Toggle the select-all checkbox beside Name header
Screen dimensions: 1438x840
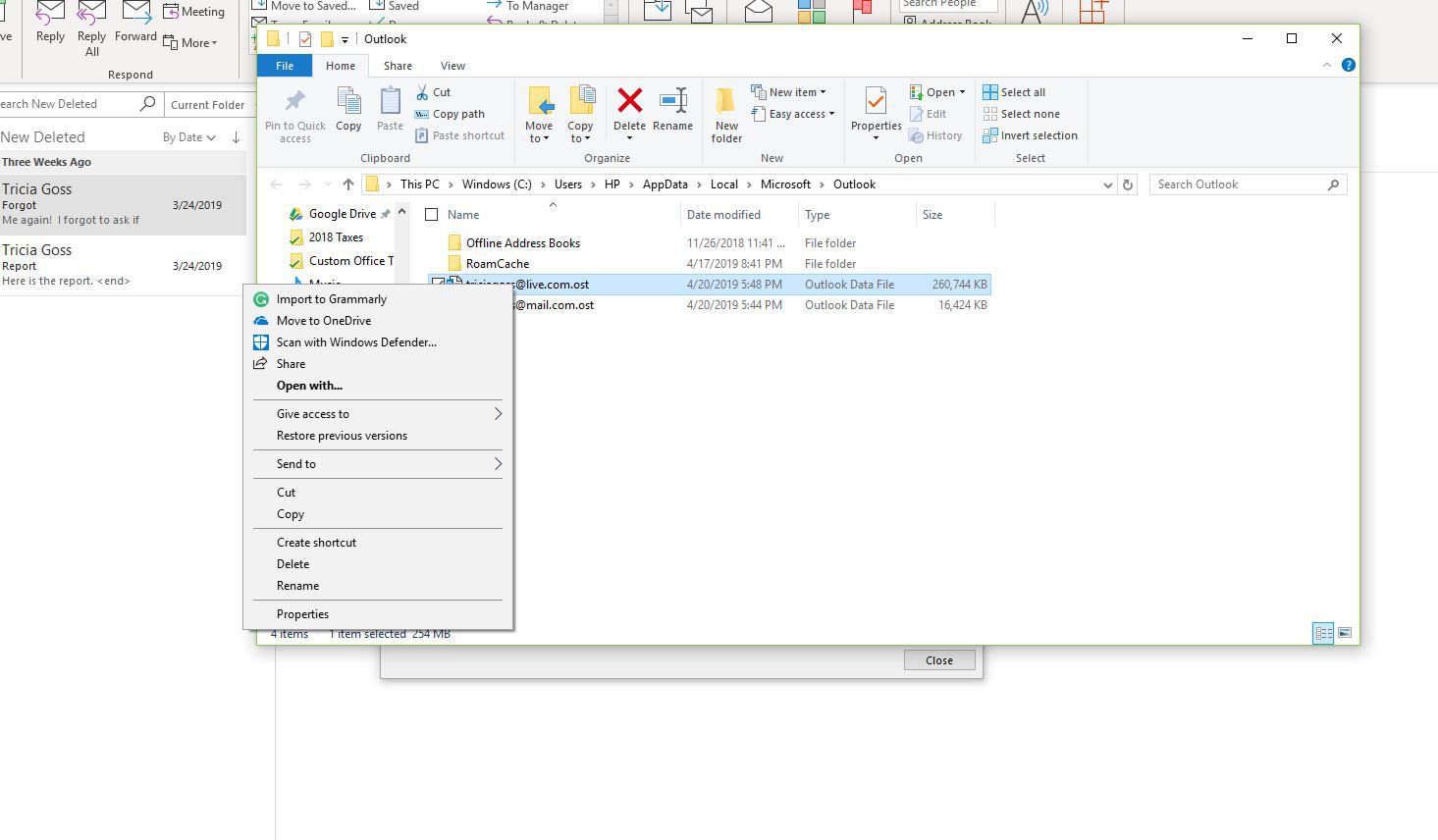[431, 215]
